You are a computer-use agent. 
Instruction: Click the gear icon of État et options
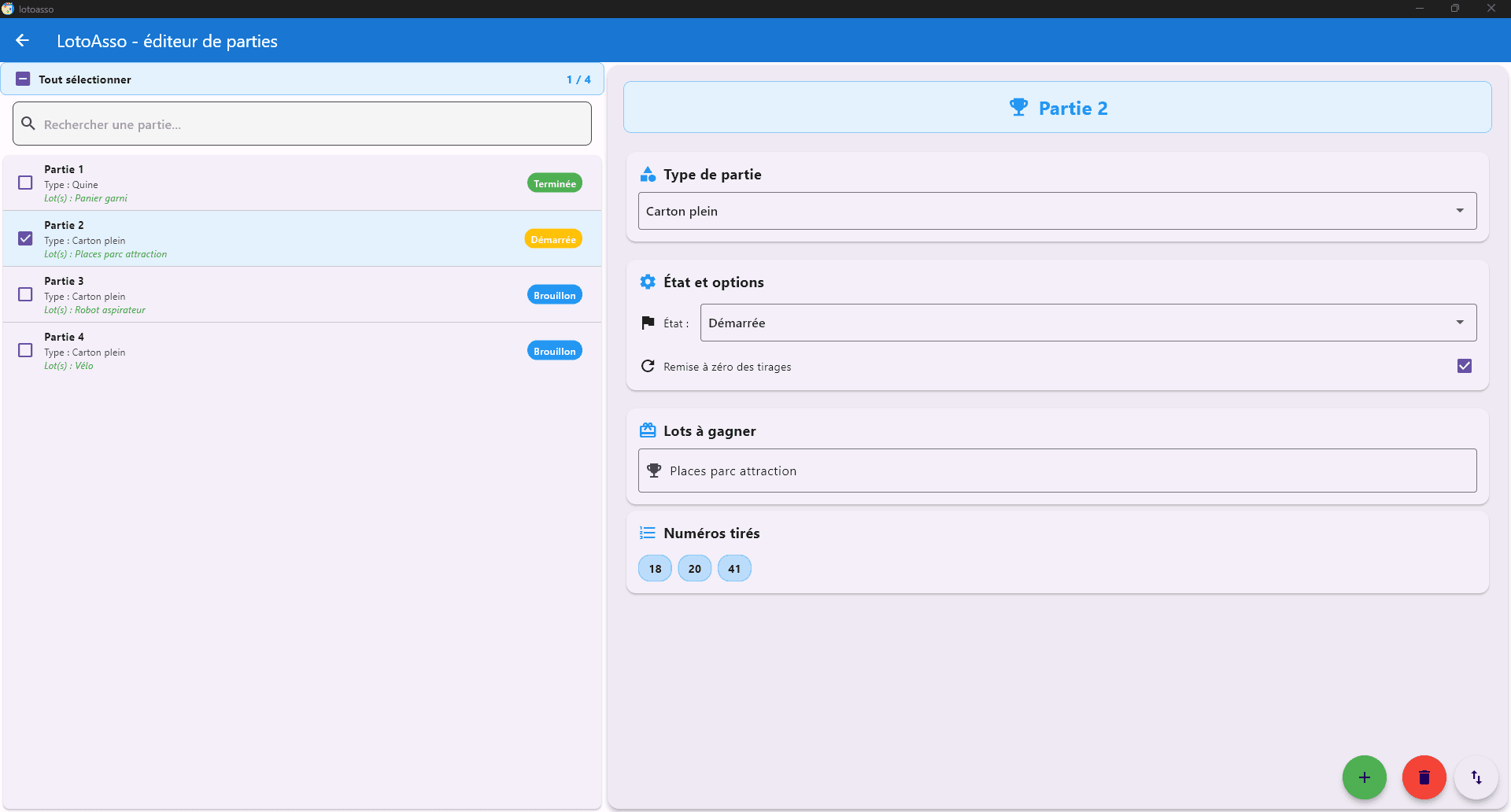click(648, 282)
